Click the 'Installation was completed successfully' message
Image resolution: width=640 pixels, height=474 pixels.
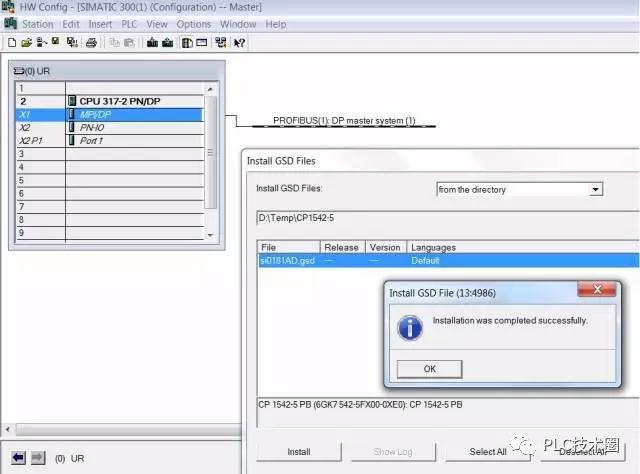coord(510,320)
